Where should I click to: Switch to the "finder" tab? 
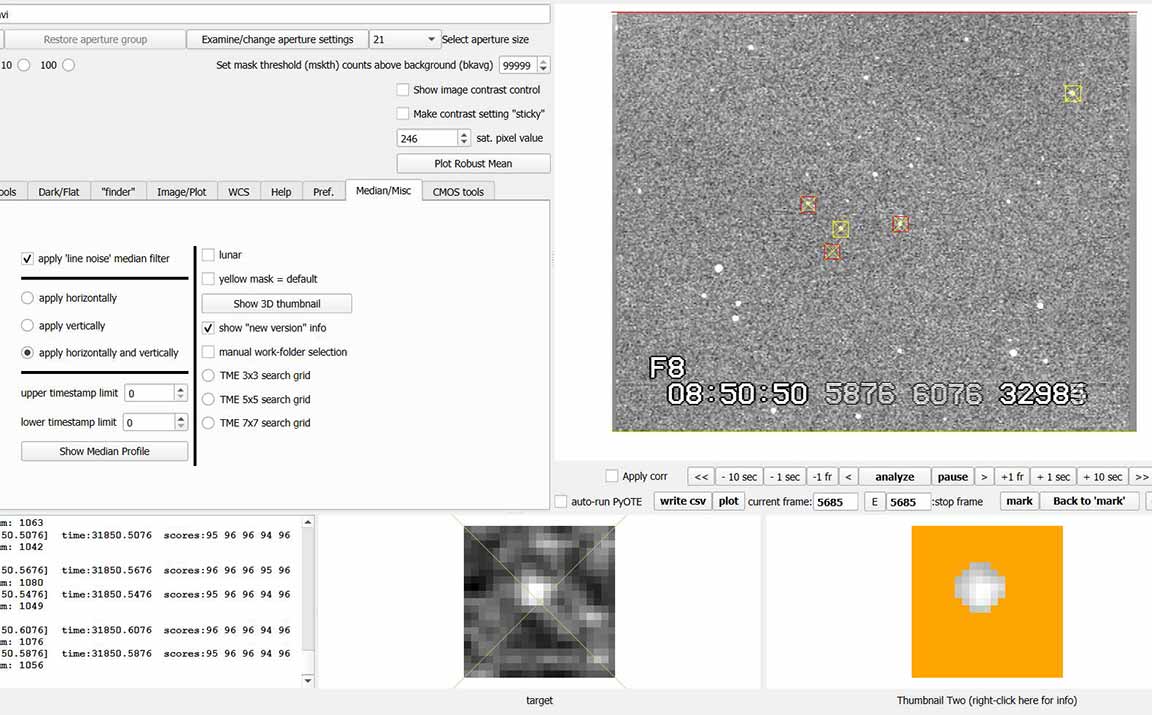point(118,192)
